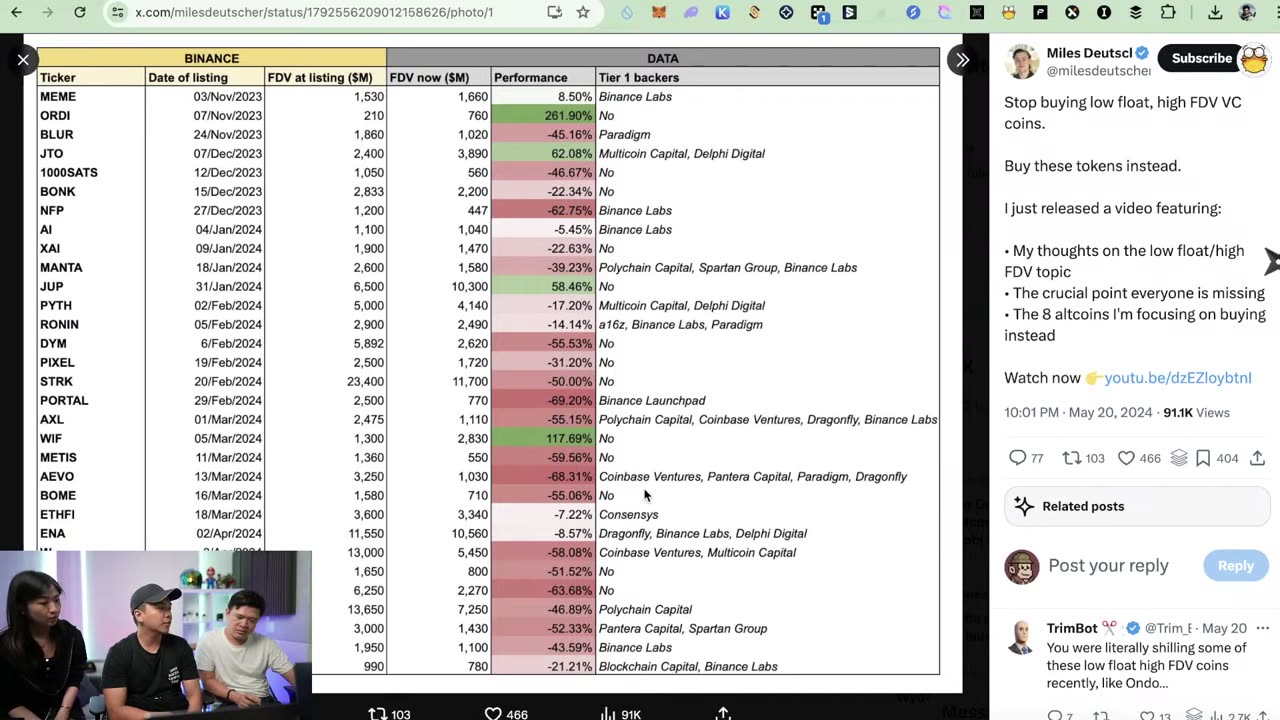Click the share icon below the photo
The image size is (1280, 720).
(x=724, y=713)
